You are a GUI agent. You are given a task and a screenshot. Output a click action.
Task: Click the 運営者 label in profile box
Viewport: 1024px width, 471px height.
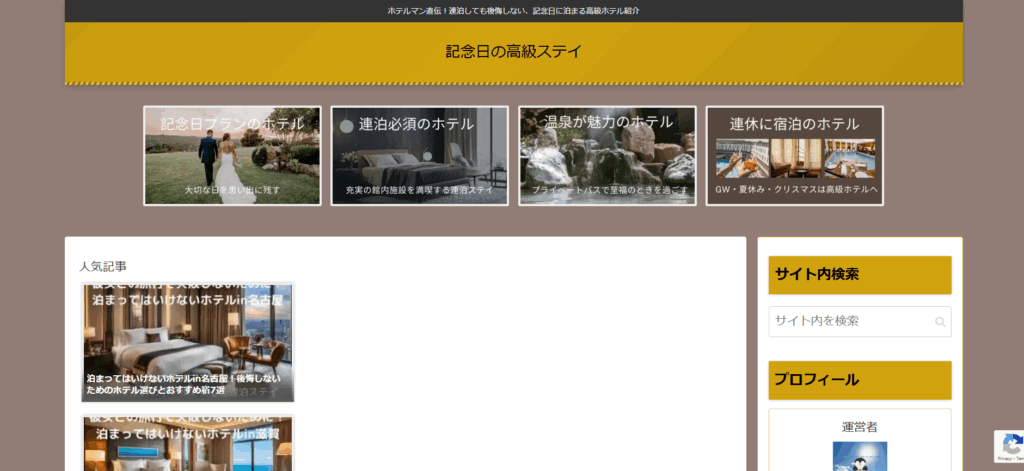pos(859,426)
